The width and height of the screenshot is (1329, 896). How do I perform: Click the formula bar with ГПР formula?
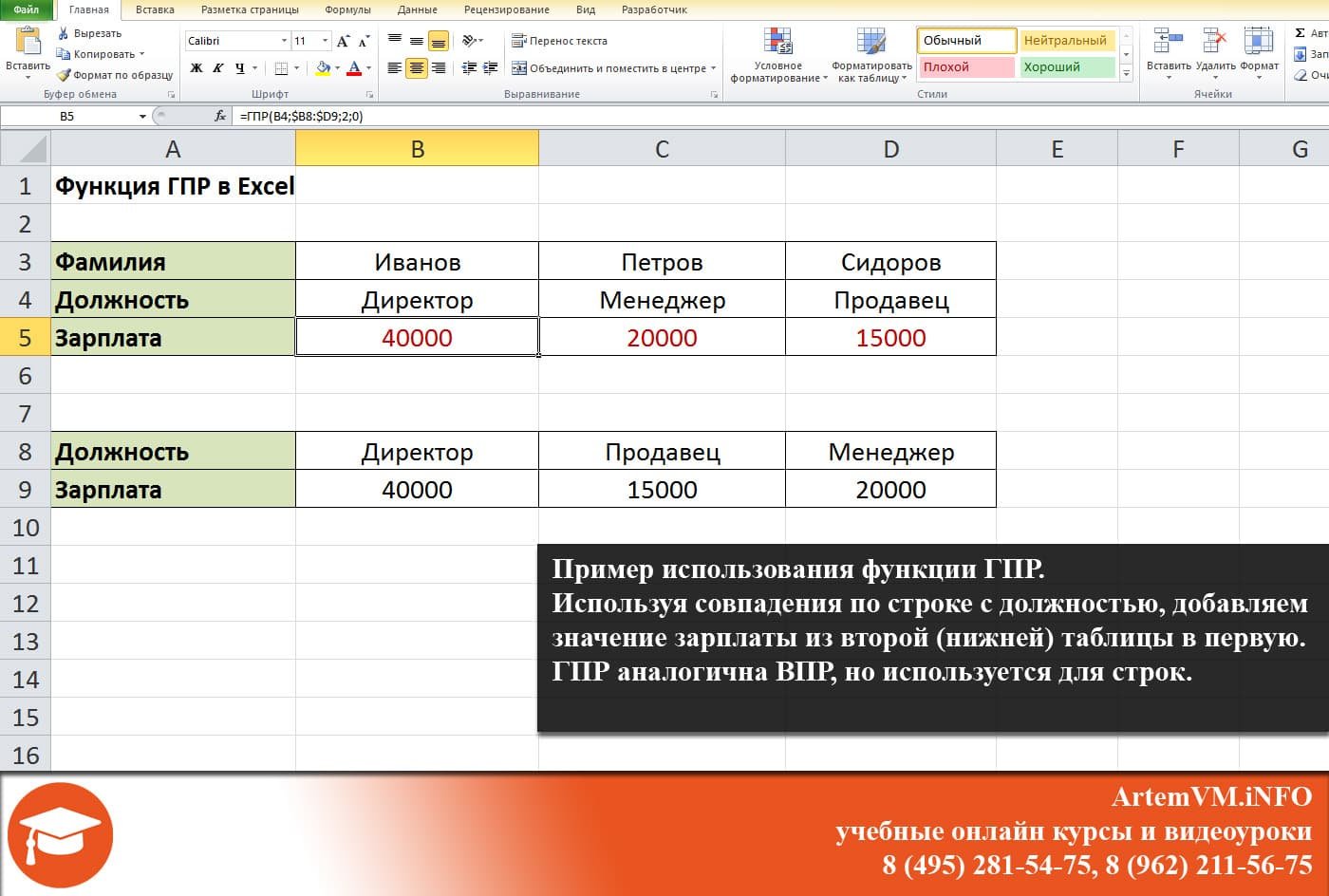[780, 116]
